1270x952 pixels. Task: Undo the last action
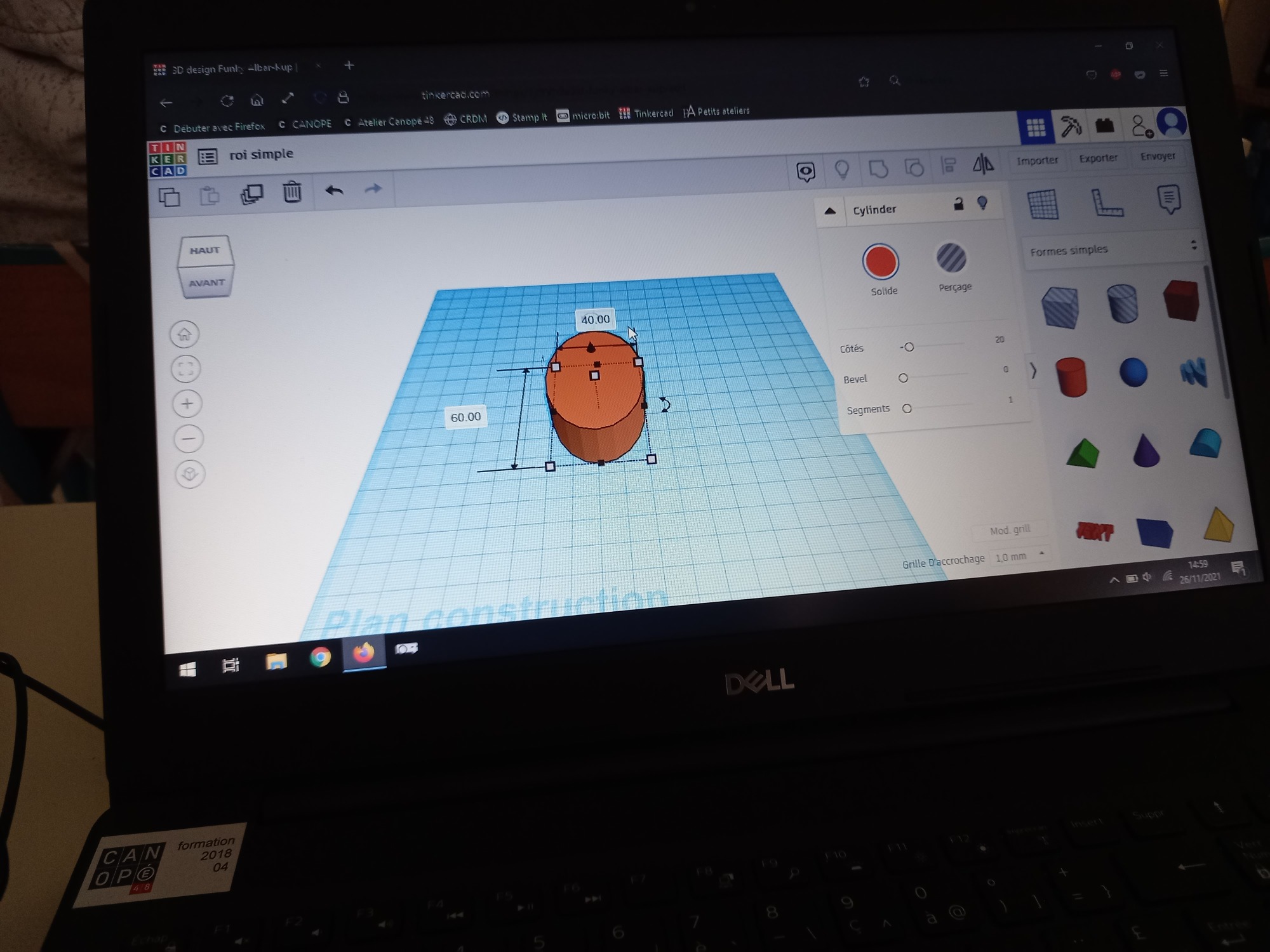(x=334, y=190)
